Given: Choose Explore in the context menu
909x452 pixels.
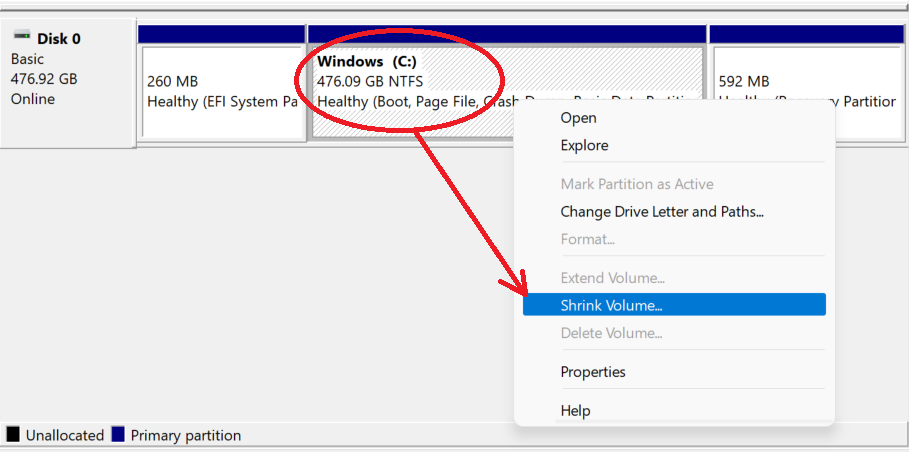Looking at the screenshot, I should pos(584,146).
